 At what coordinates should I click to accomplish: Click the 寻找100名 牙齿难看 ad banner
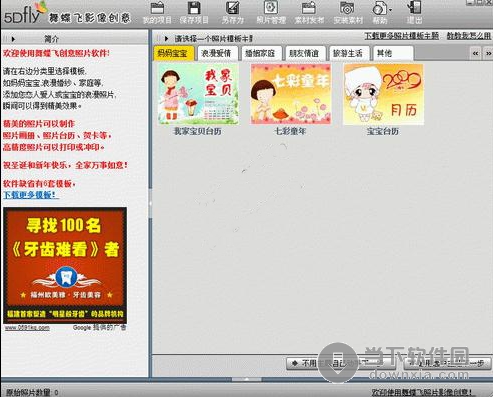pos(65,265)
